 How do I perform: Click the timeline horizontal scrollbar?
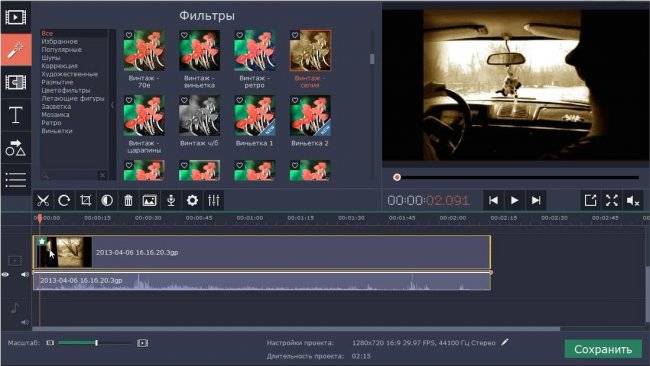pos(296,329)
